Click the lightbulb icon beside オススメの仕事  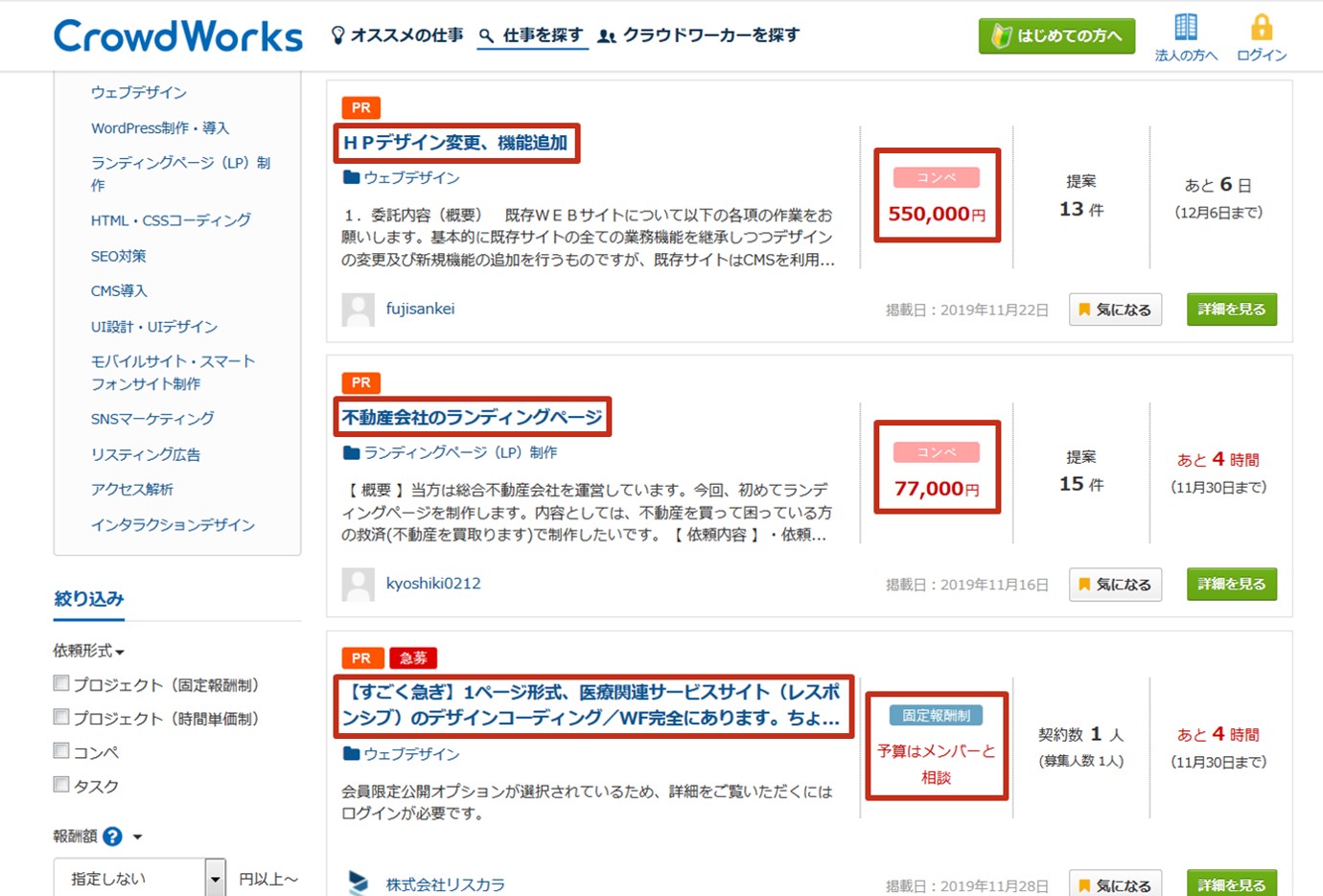337,35
